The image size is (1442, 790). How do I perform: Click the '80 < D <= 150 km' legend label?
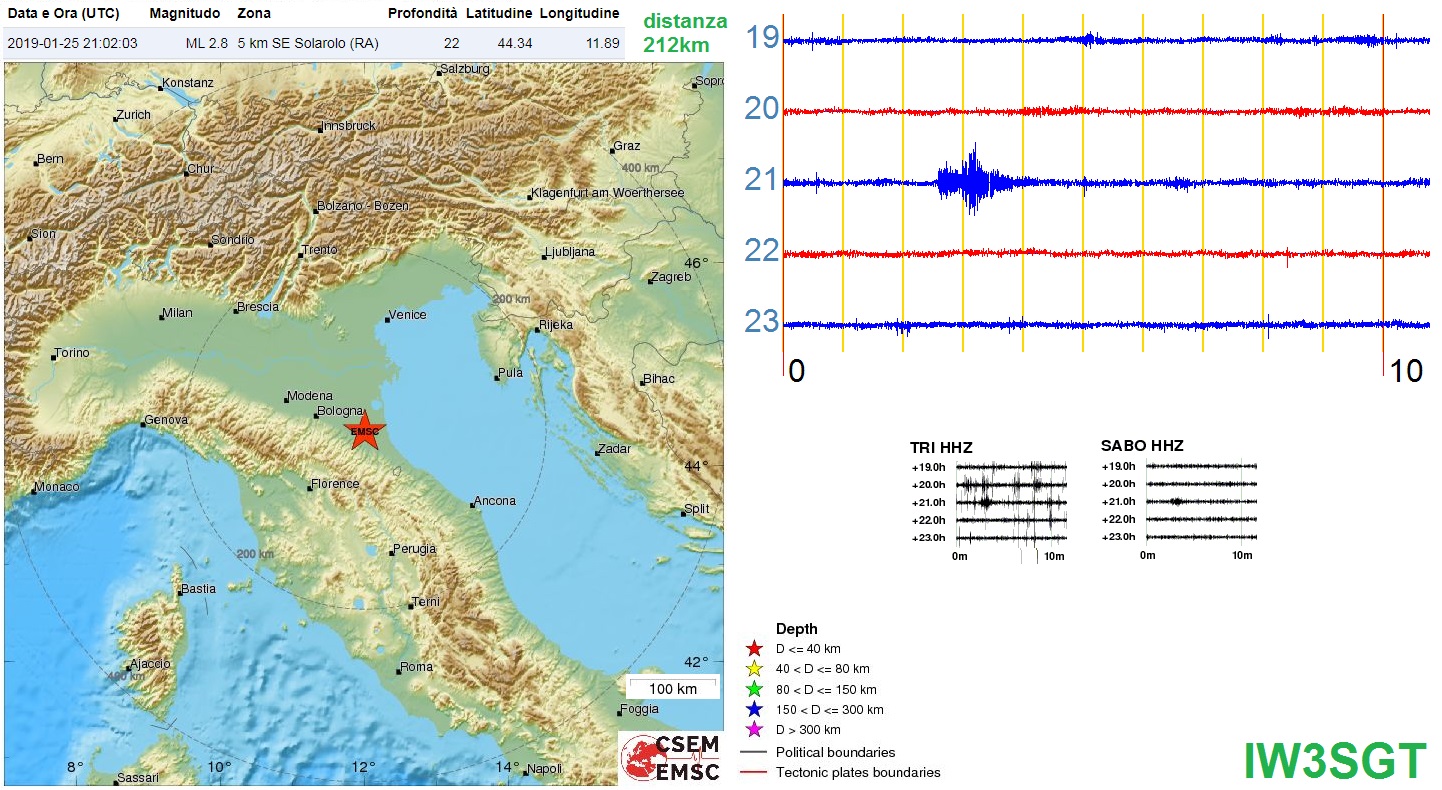[x=826, y=689]
